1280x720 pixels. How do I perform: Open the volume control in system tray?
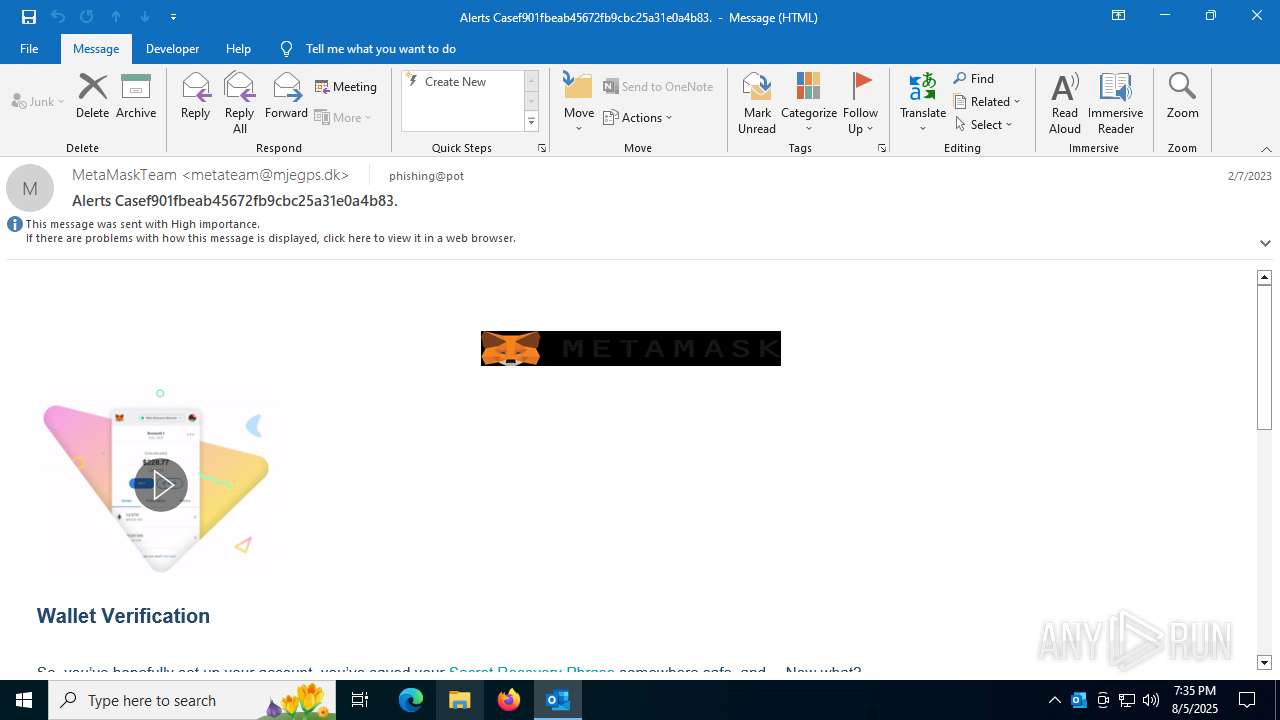pyautogui.click(x=1151, y=700)
